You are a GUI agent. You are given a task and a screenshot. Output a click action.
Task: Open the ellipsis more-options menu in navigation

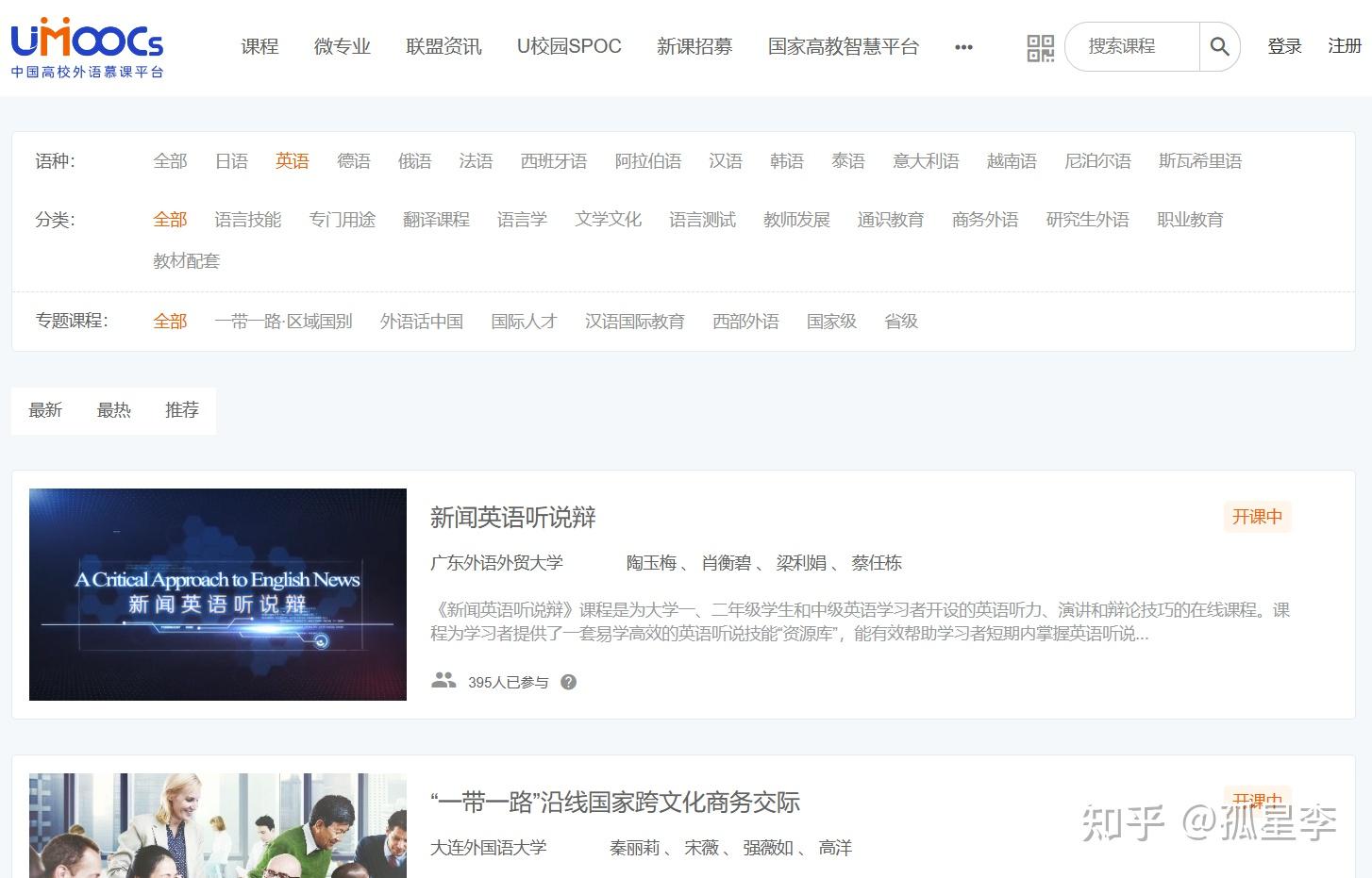963,46
